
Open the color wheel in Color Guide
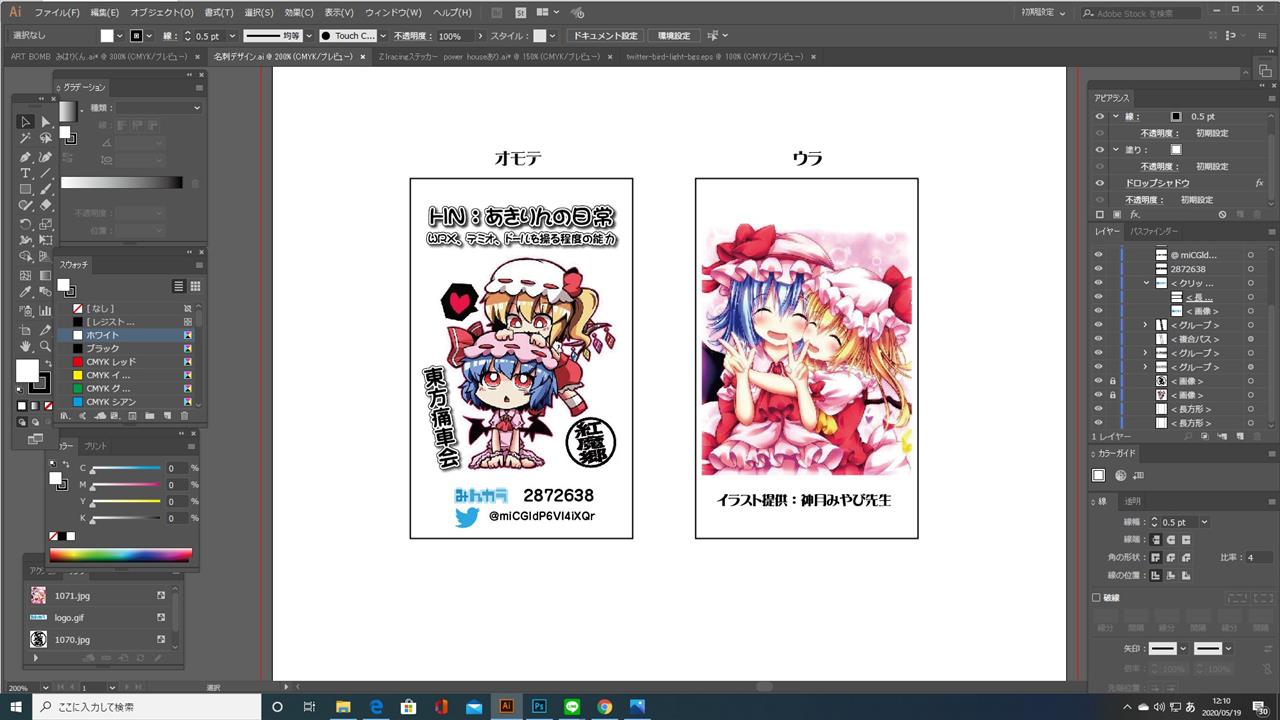click(1120, 476)
